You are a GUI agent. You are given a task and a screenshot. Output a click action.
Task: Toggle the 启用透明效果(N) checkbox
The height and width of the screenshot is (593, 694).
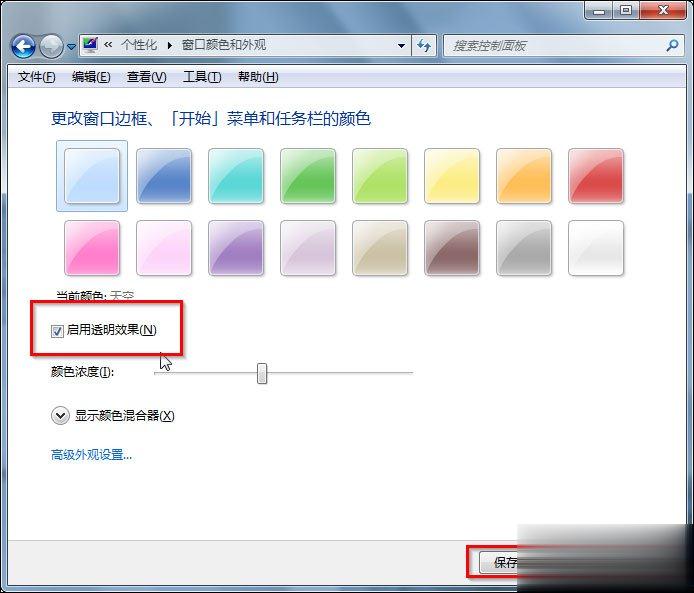point(57,331)
